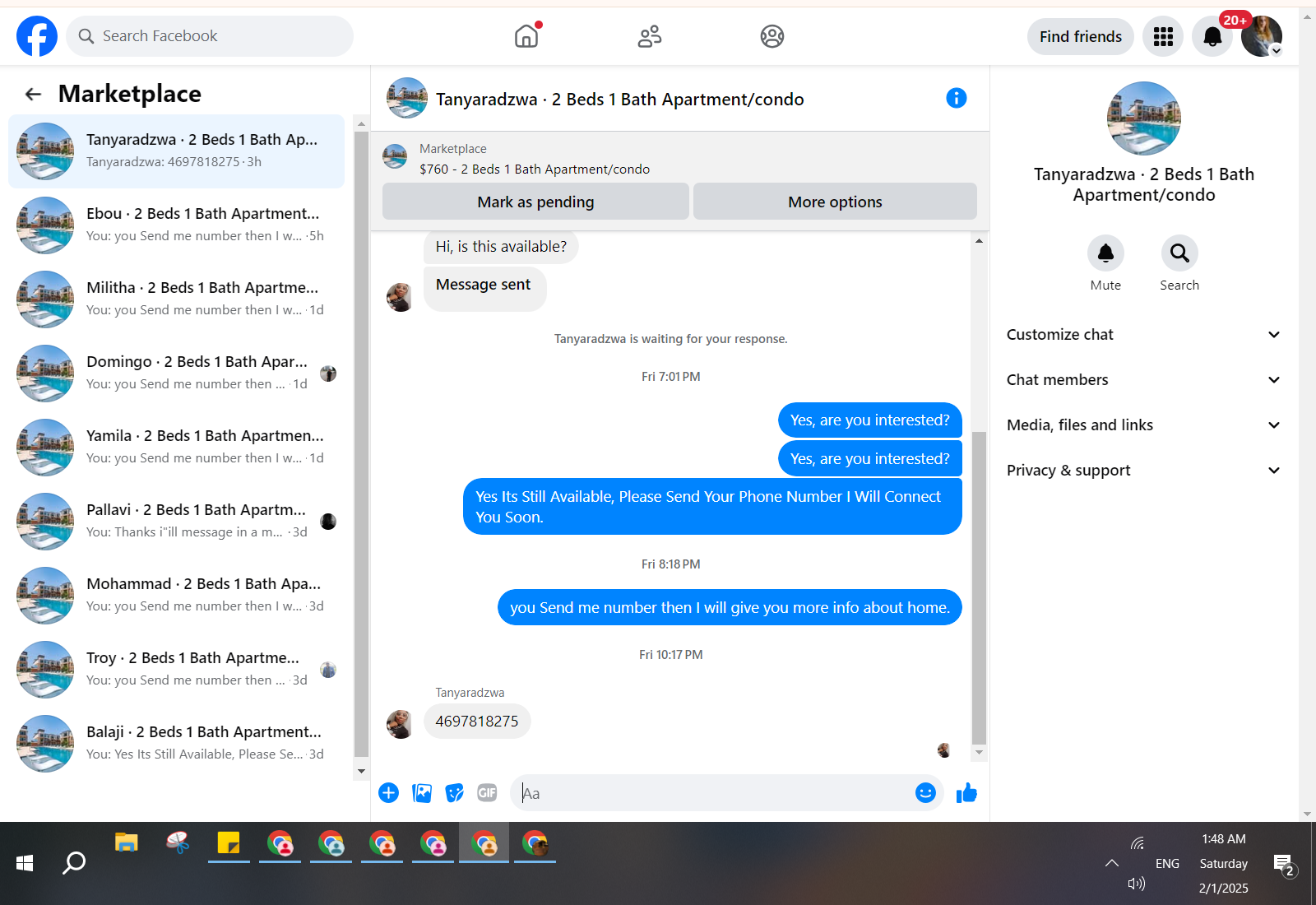Click the 'Yes Its Still Available' message
The height and width of the screenshot is (905, 1316).
[712, 507]
